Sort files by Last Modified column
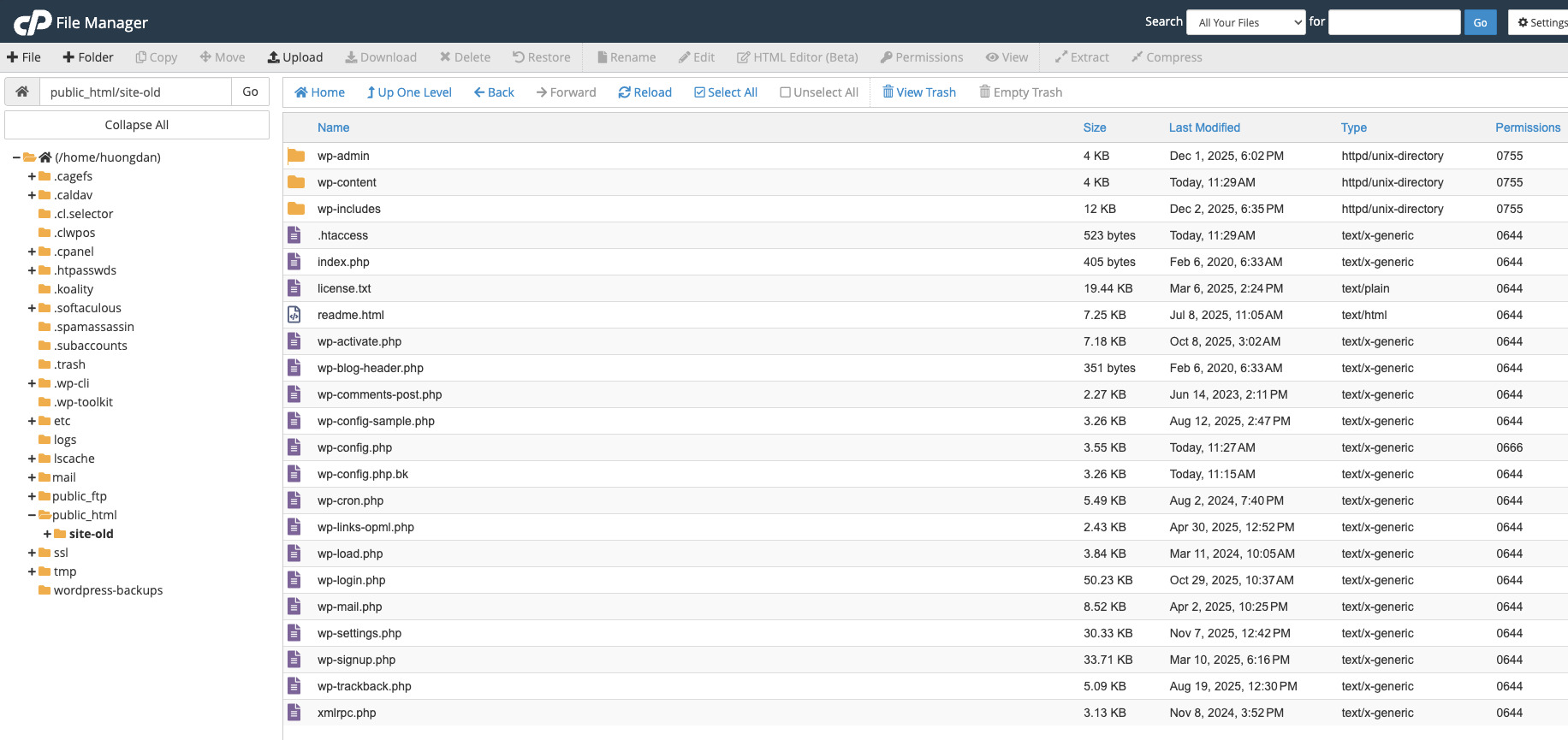 pyautogui.click(x=1203, y=127)
